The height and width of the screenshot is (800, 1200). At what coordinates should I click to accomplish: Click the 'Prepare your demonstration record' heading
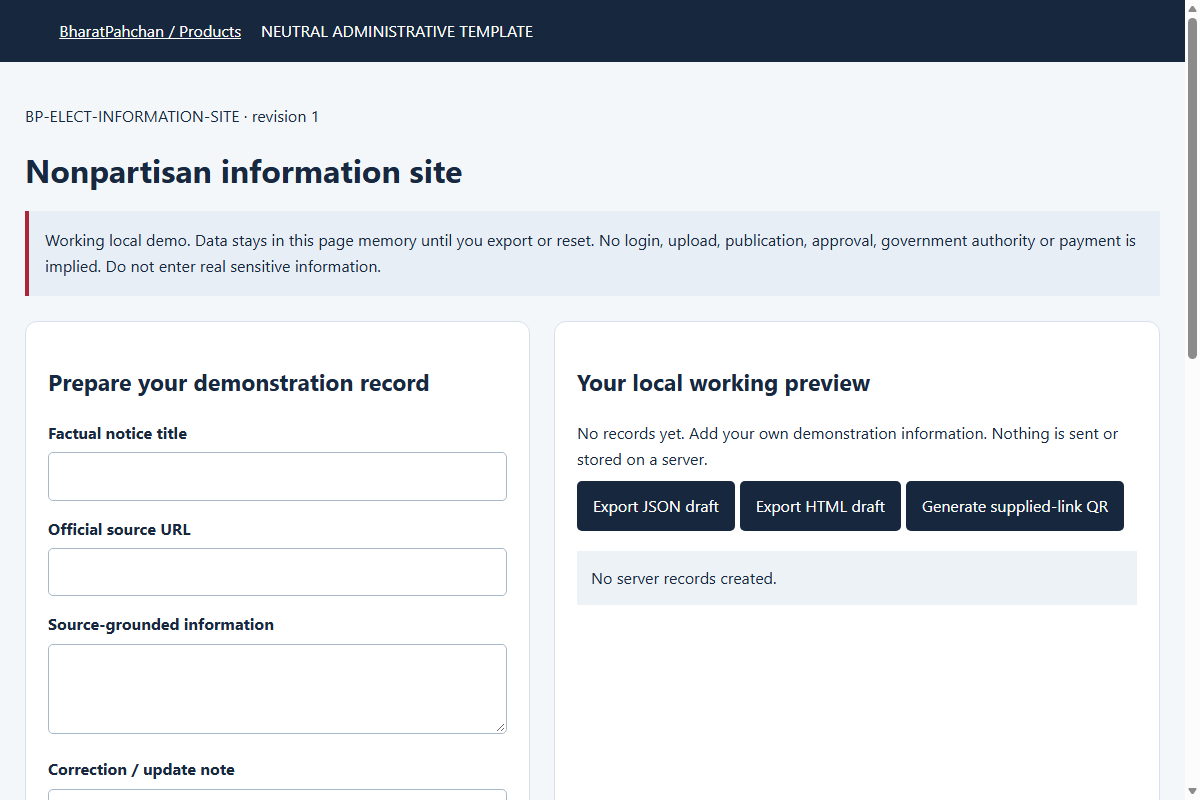tap(239, 383)
